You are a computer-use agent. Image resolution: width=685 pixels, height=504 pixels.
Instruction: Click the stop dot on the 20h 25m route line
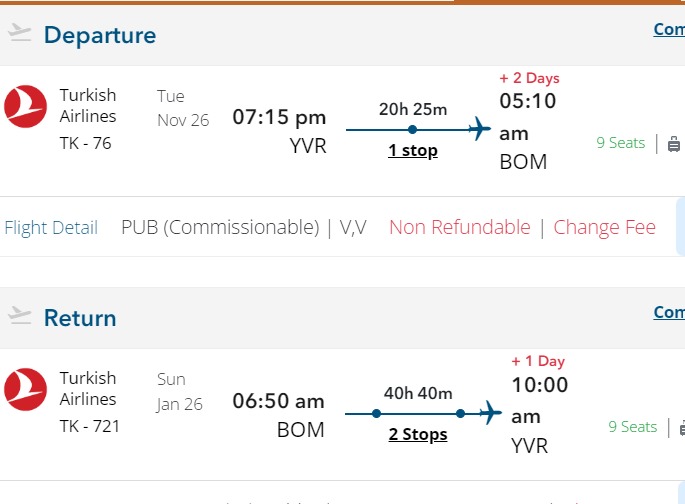(x=412, y=129)
